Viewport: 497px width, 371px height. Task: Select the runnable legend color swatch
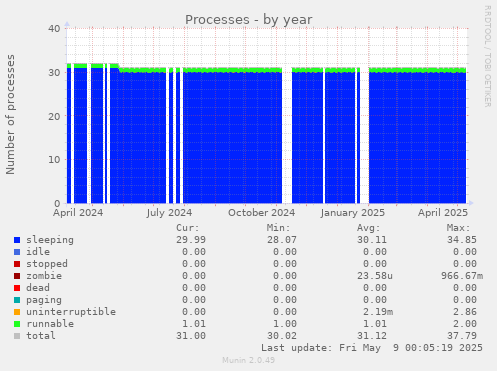pyautogui.click(x=17, y=324)
